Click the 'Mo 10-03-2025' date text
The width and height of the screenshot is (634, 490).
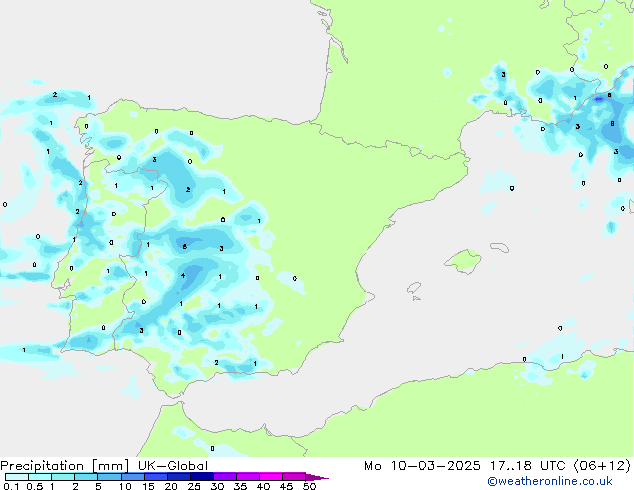point(422,466)
